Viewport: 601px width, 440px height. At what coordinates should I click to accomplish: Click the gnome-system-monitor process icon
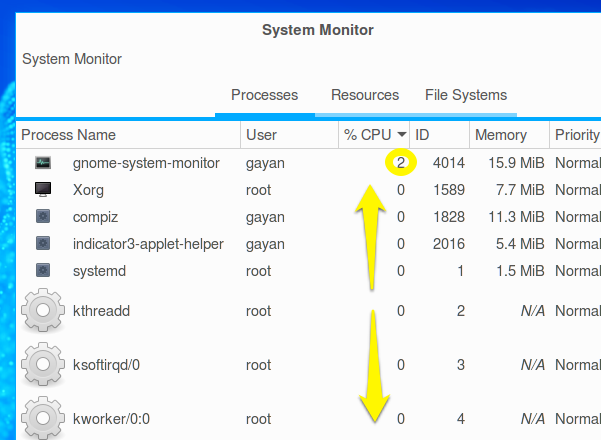[43, 163]
